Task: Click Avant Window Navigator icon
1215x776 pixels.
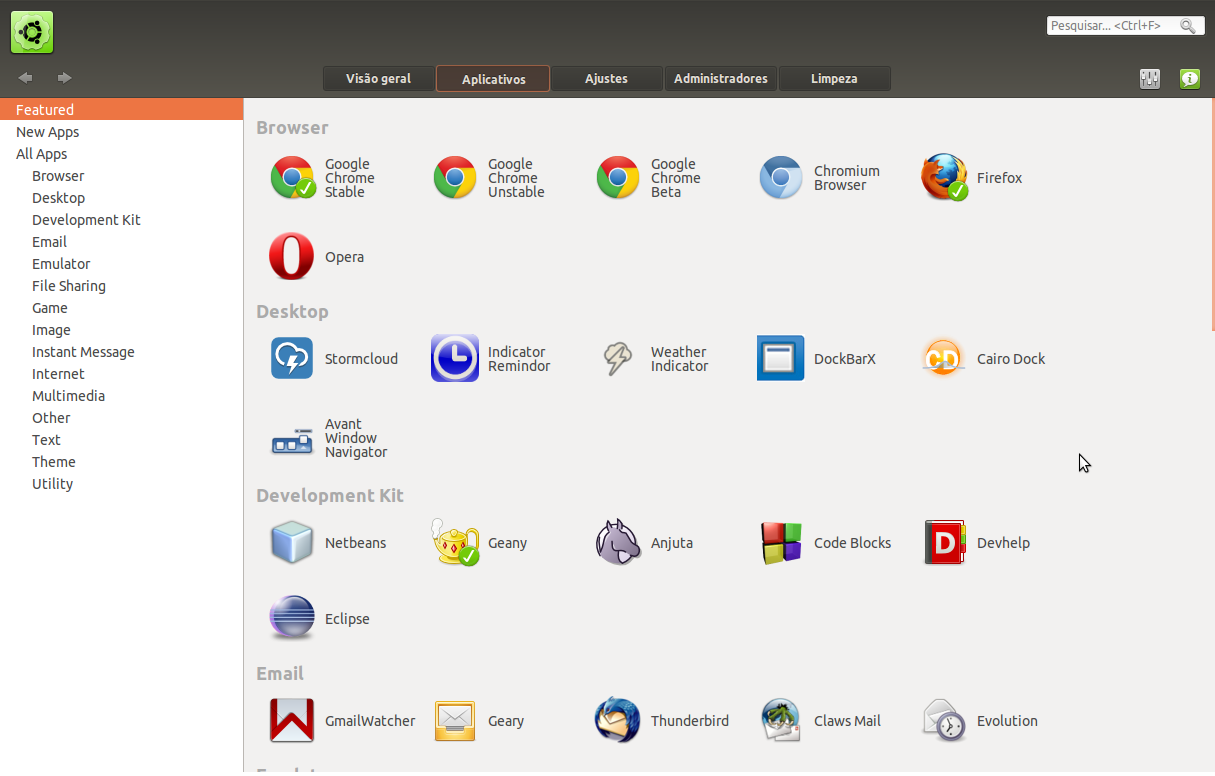Action: [292, 440]
